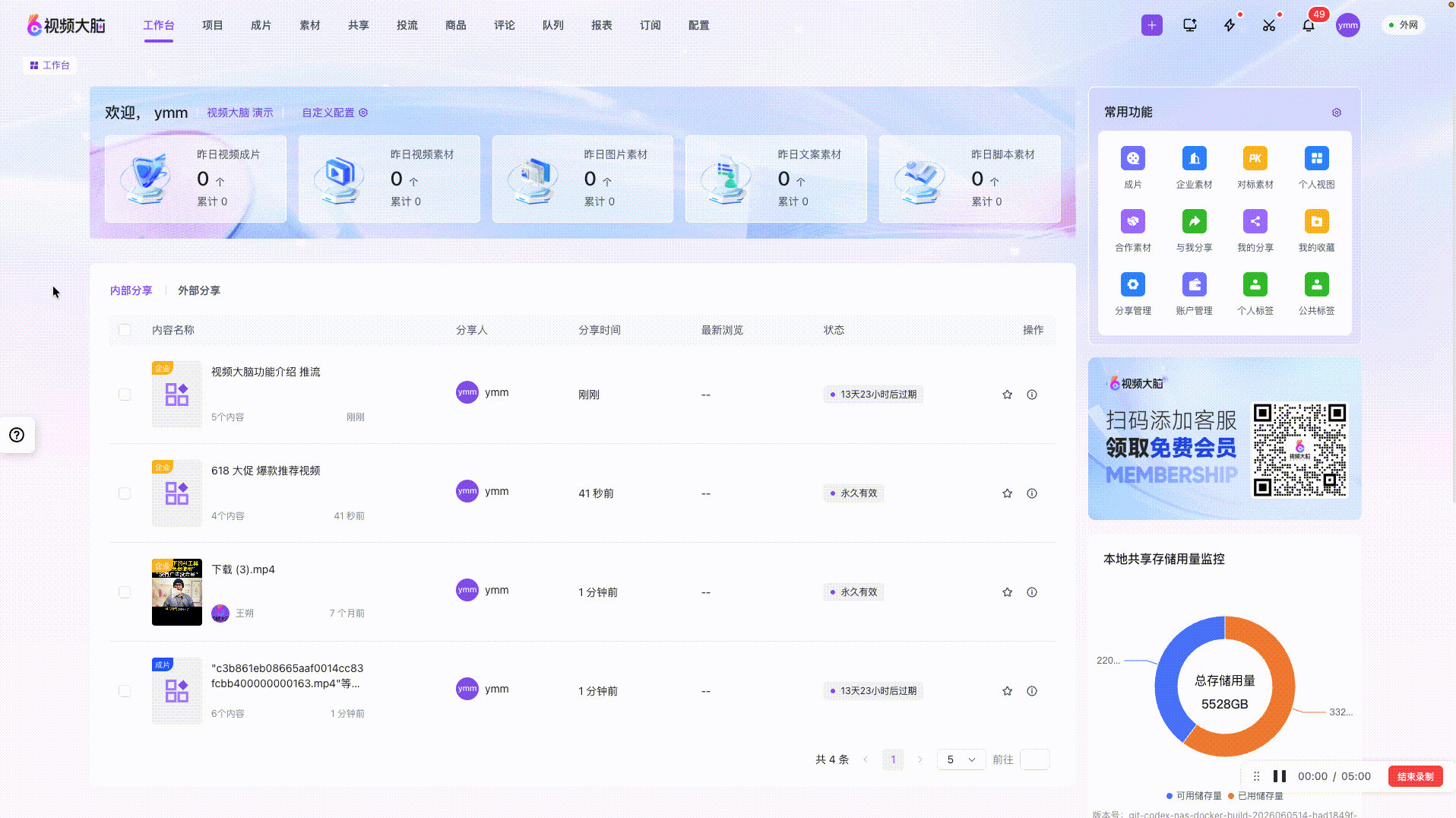Star the 视频大脑功能介绍 推流 share row
The height and width of the screenshot is (818, 1456).
pyautogui.click(x=1007, y=395)
